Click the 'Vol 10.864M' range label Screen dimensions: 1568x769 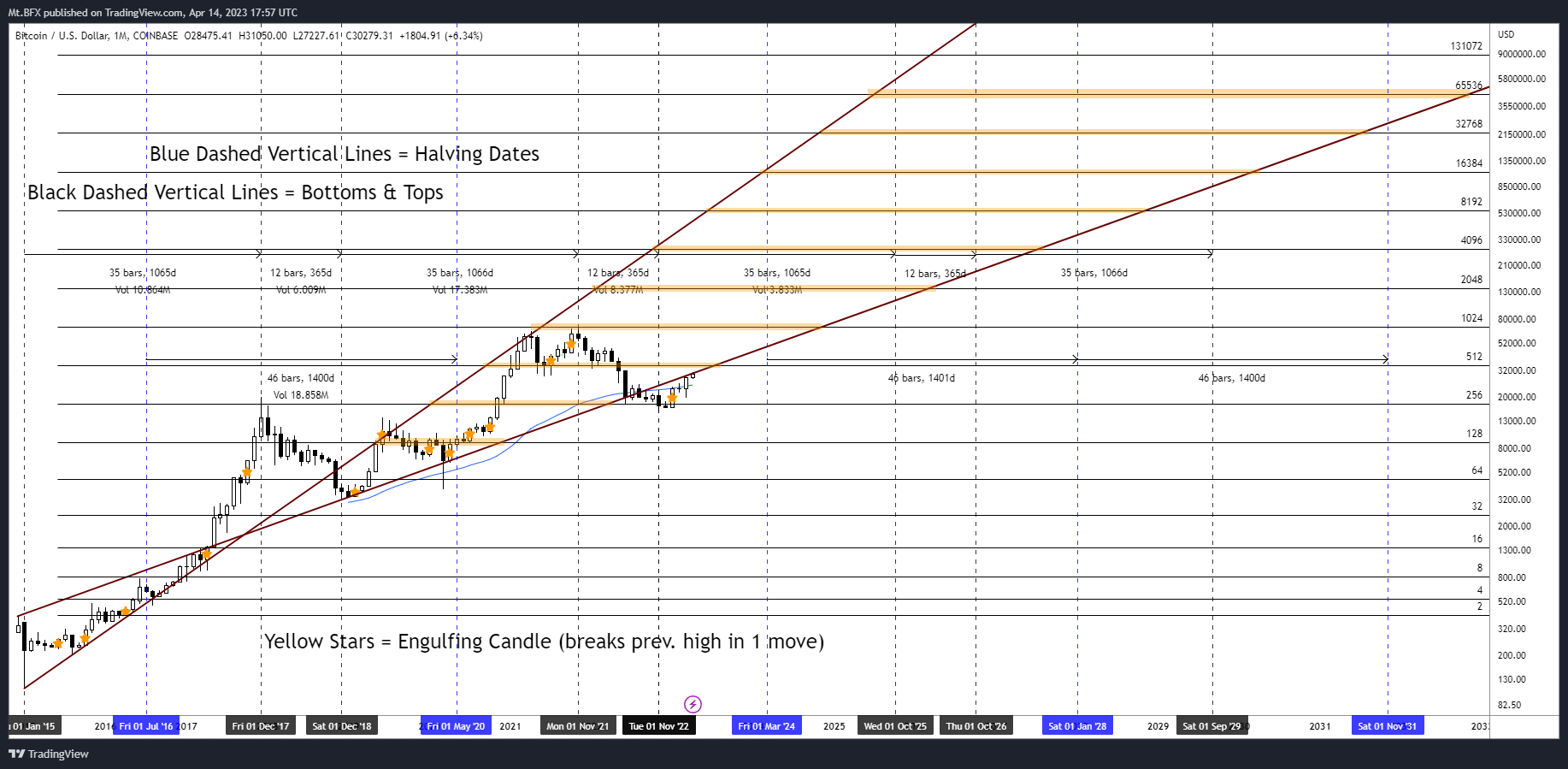pyautogui.click(x=143, y=290)
